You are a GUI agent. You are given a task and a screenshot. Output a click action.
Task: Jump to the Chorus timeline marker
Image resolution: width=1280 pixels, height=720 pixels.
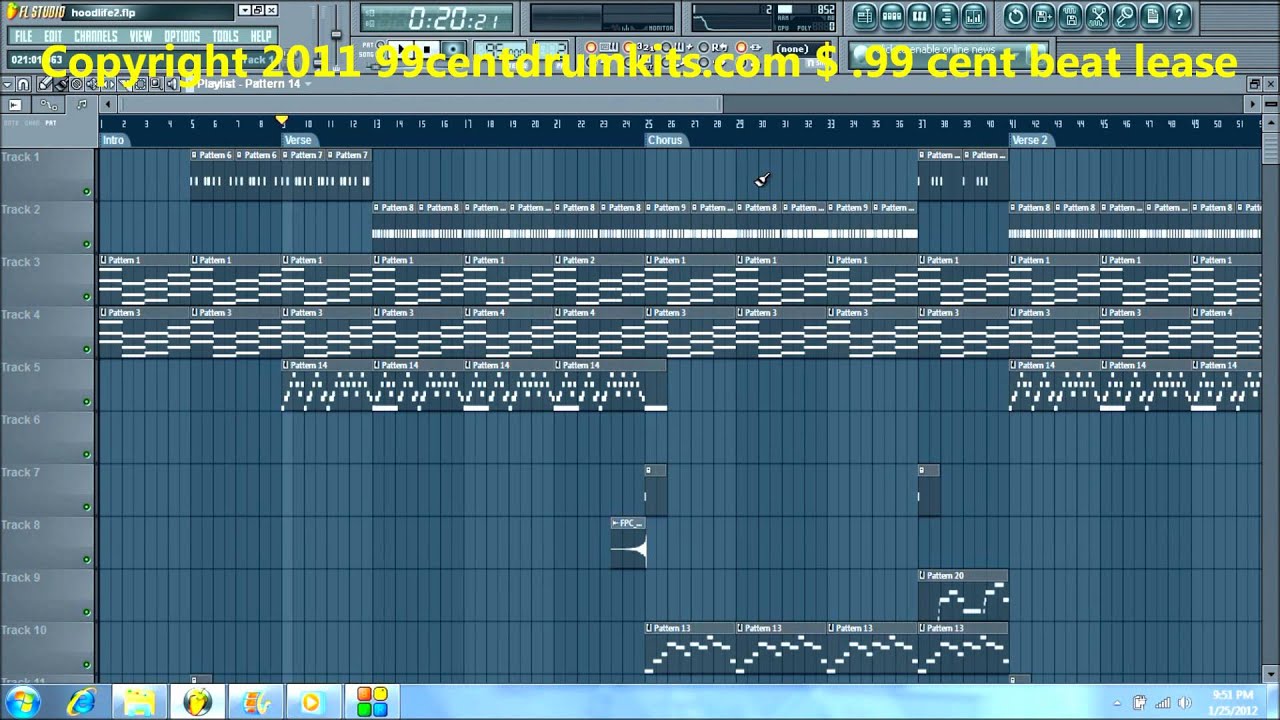tap(665, 140)
